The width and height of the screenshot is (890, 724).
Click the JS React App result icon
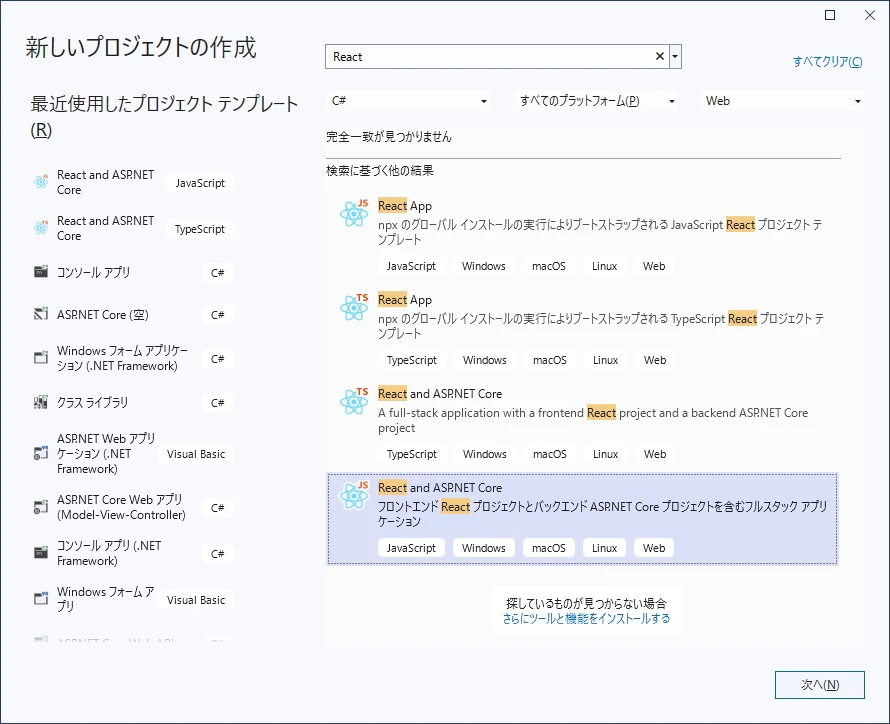coord(354,213)
